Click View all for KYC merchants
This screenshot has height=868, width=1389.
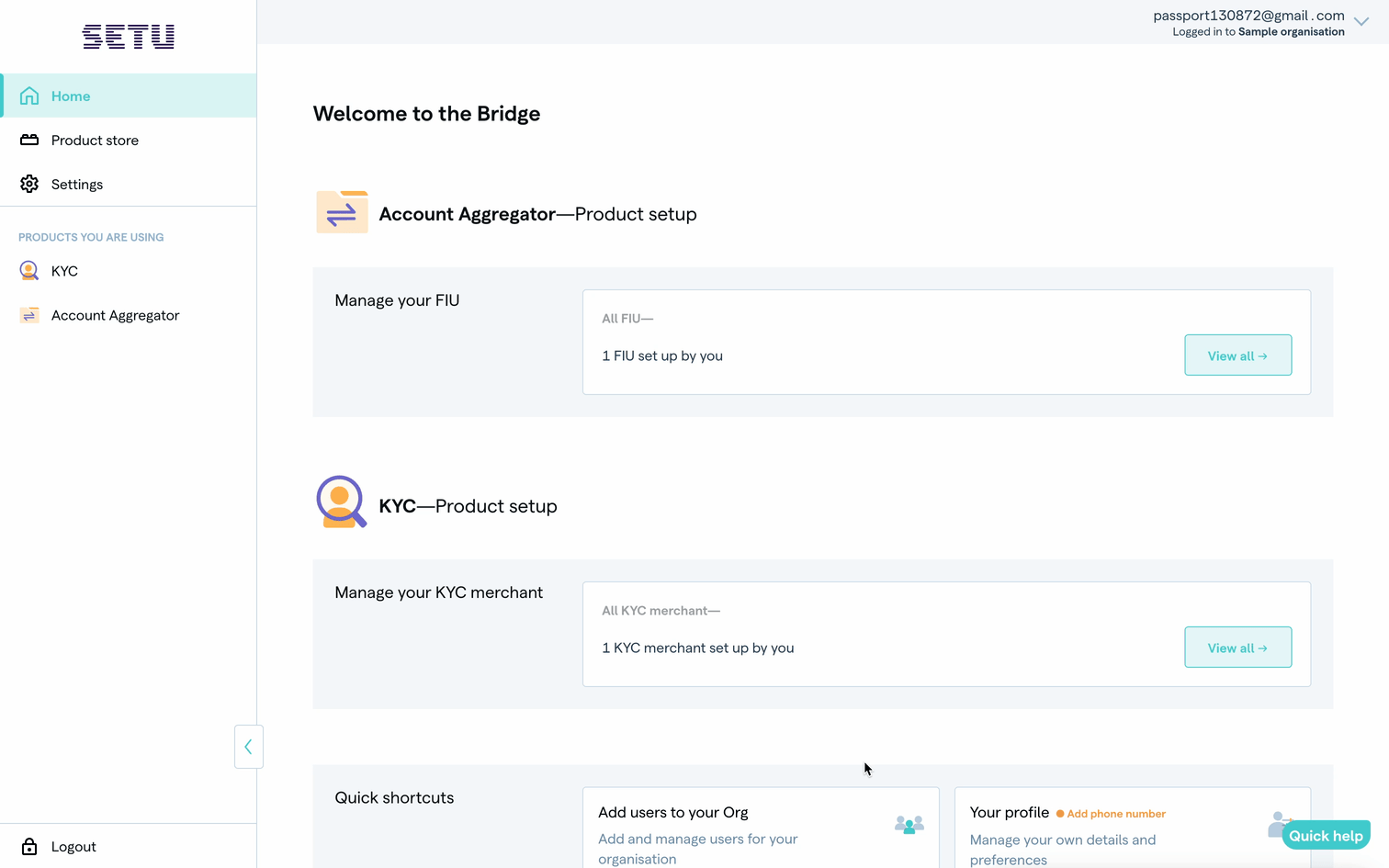pyautogui.click(x=1237, y=648)
